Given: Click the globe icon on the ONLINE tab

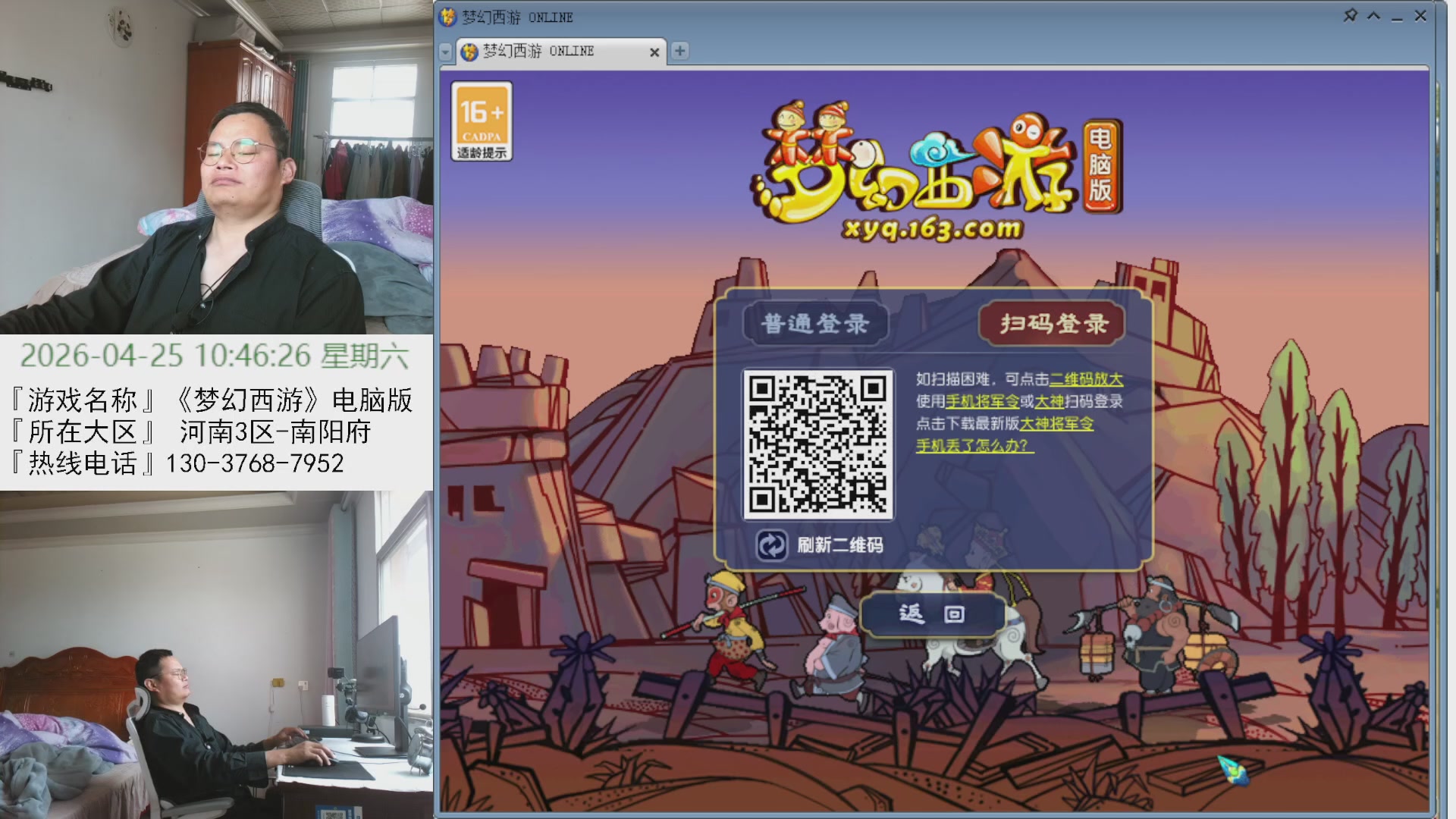Looking at the screenshot, I should coord(469,52).
